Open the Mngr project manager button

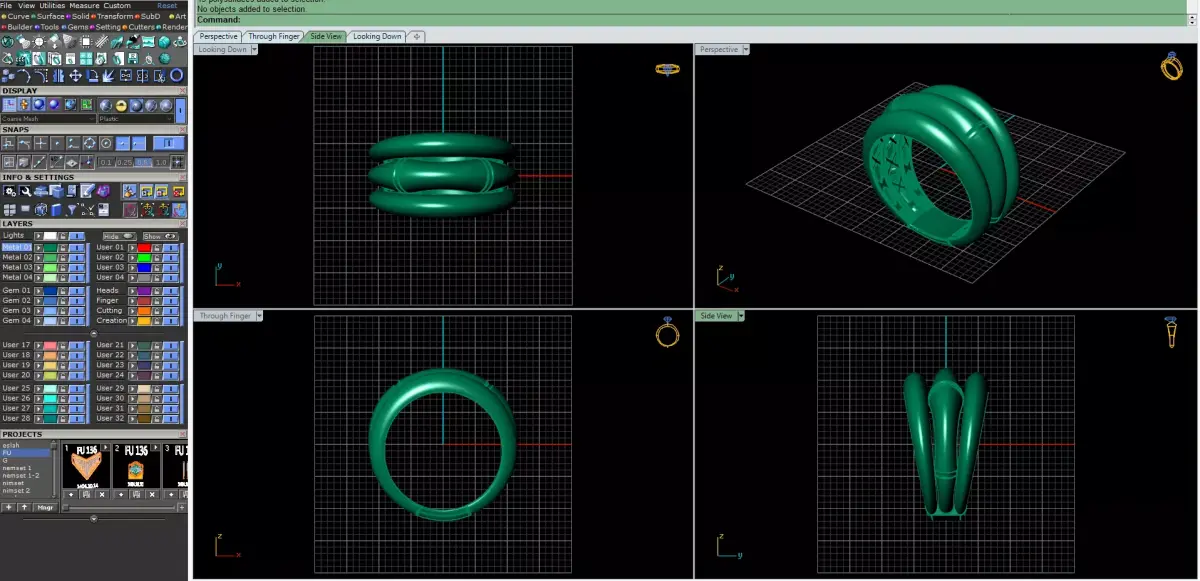pyautogui.click(x=45, y=508)
